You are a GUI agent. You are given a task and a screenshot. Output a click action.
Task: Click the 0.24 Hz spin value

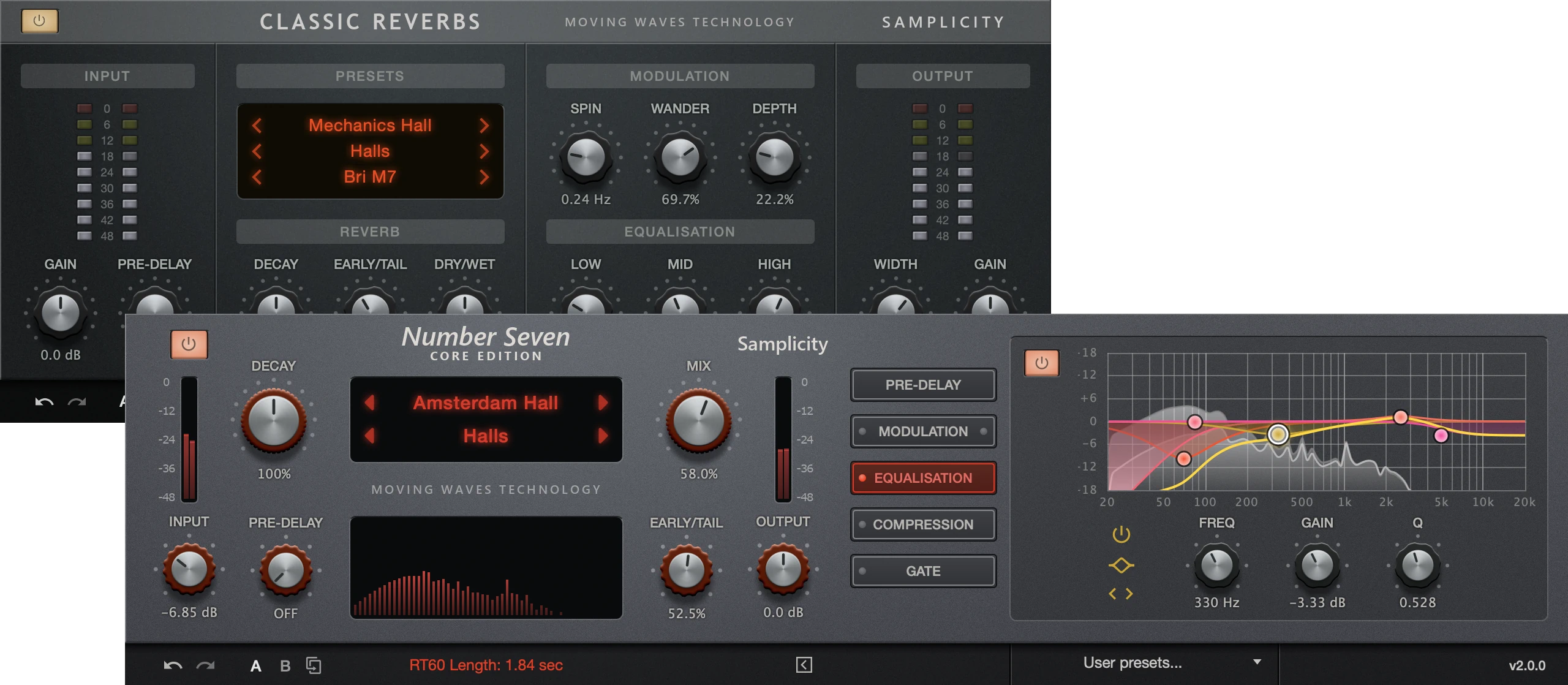(586, 199)
